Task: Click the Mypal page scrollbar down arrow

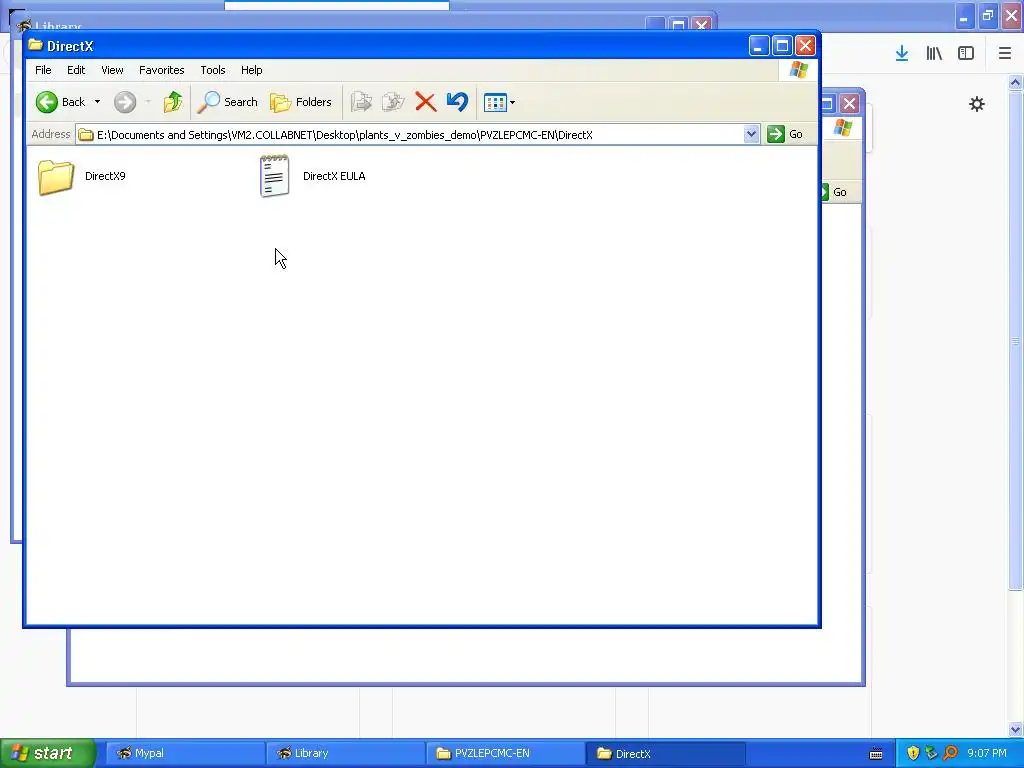Action: click(x=1016, y=729)
